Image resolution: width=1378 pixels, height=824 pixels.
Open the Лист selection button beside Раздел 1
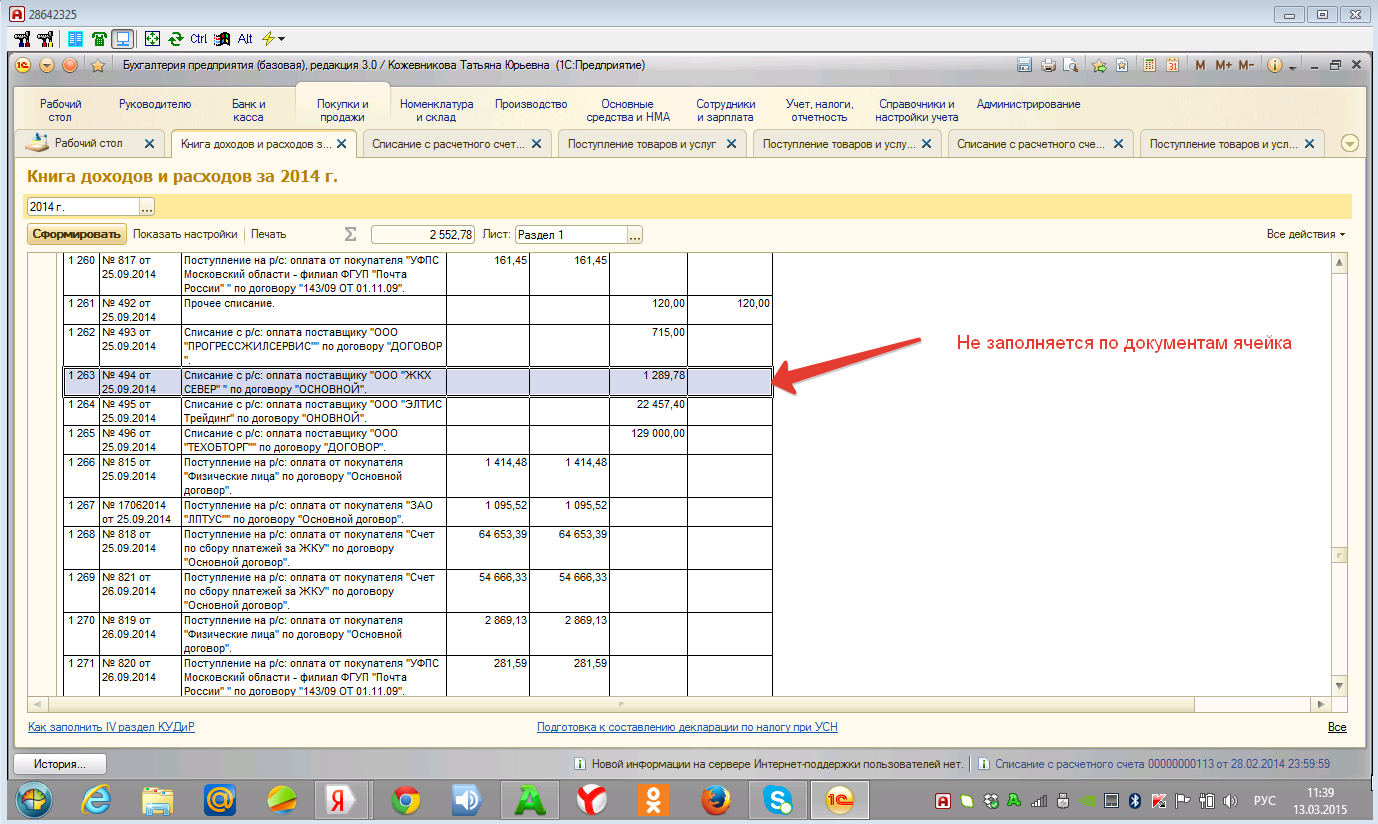635,235
